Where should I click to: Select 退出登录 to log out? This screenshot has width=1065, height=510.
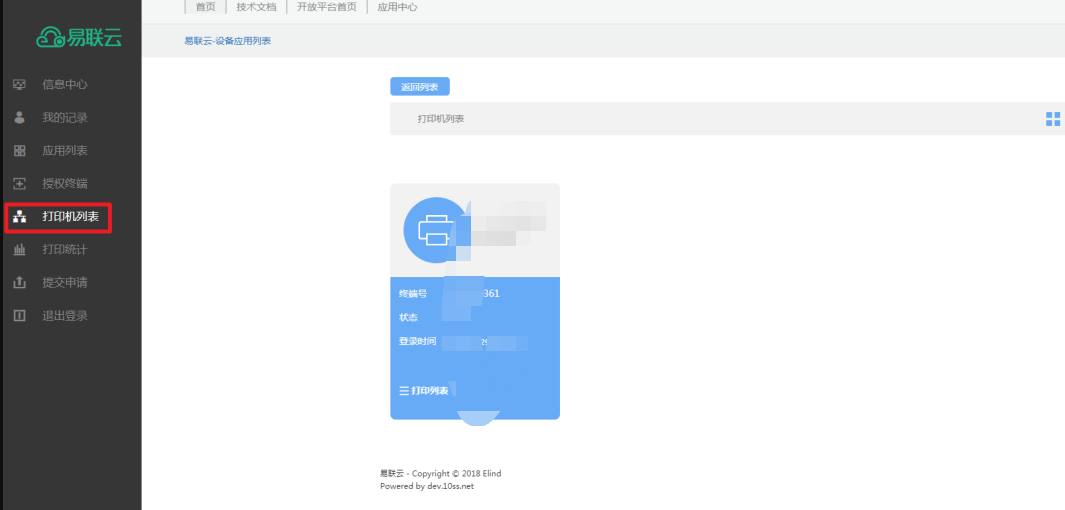click(x=65, y=316)
